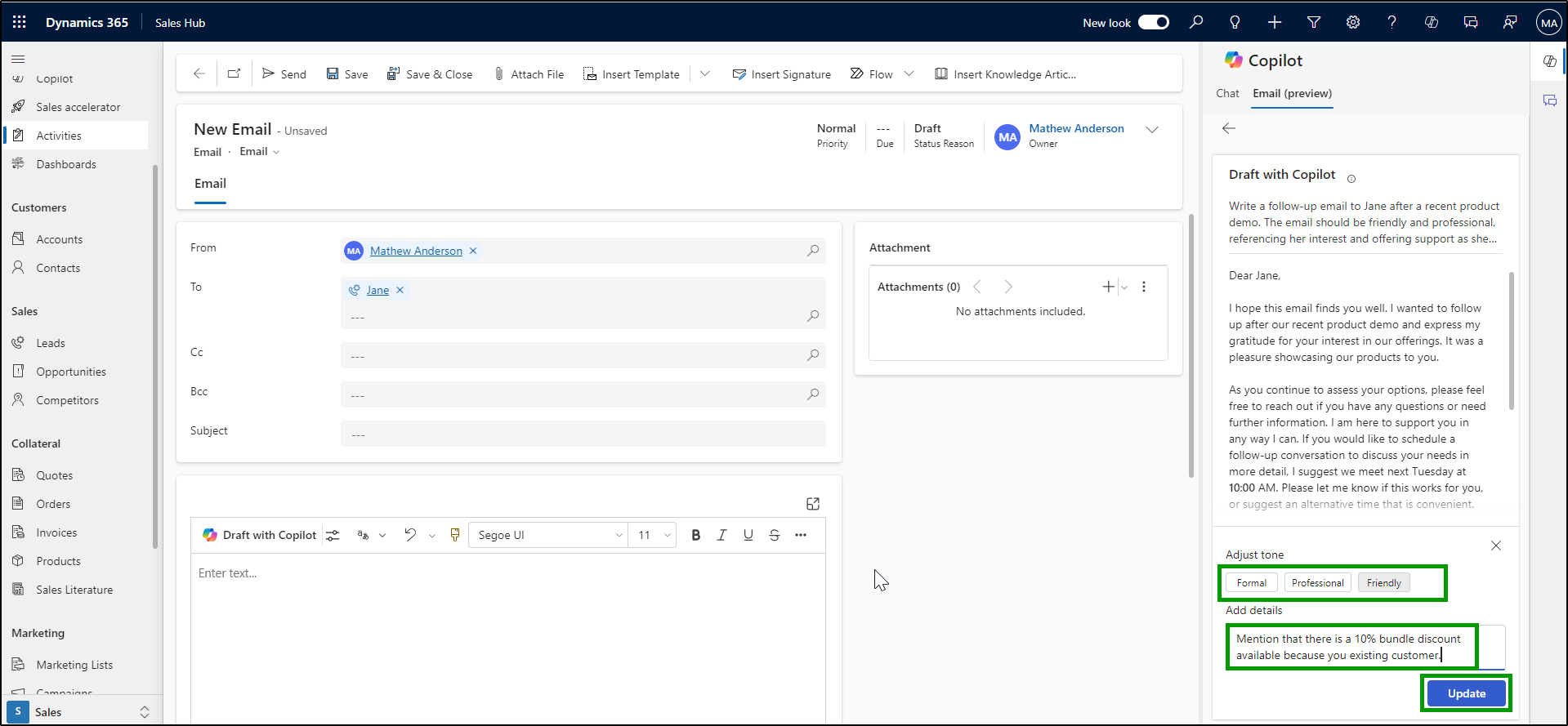Send the email
The width and height of the screenshot is (1568, 726).
284,73
